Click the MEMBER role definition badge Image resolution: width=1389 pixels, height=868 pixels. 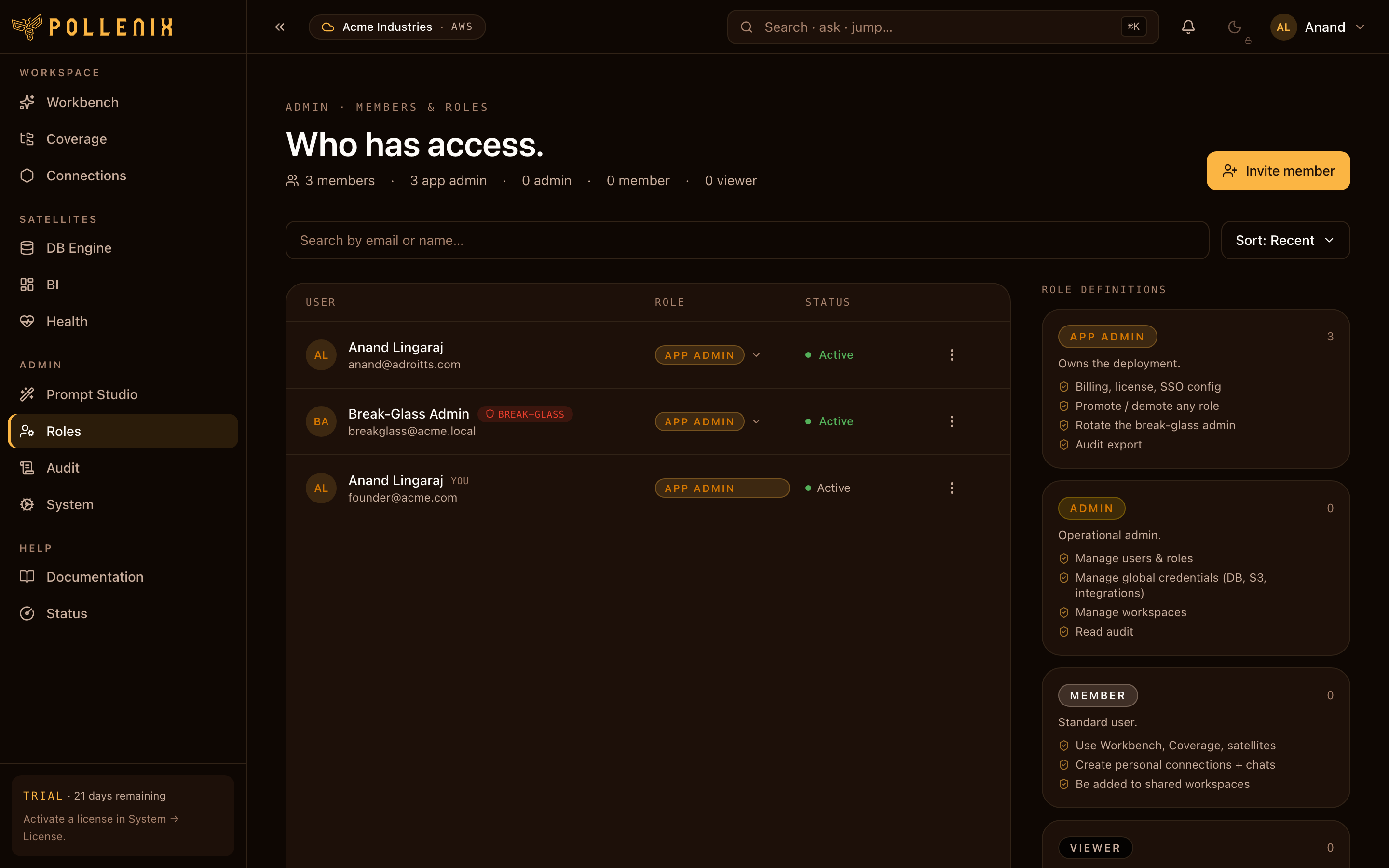[x=1097, y=695]
